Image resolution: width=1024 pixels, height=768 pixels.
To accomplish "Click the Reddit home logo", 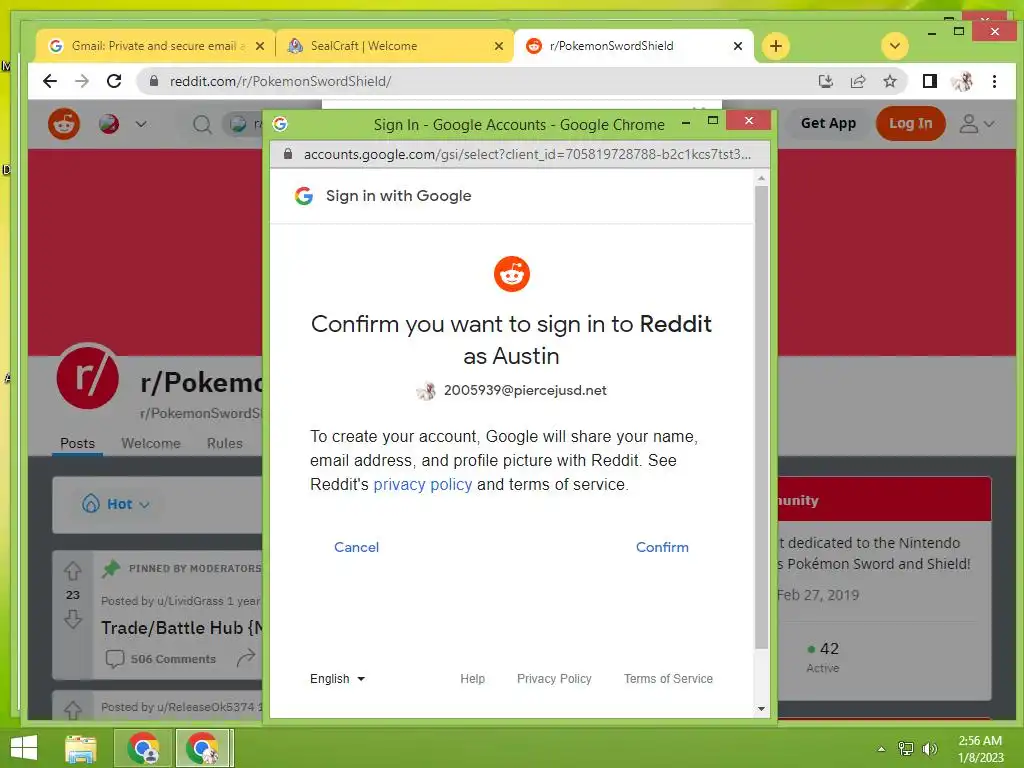I will point(64,123).
